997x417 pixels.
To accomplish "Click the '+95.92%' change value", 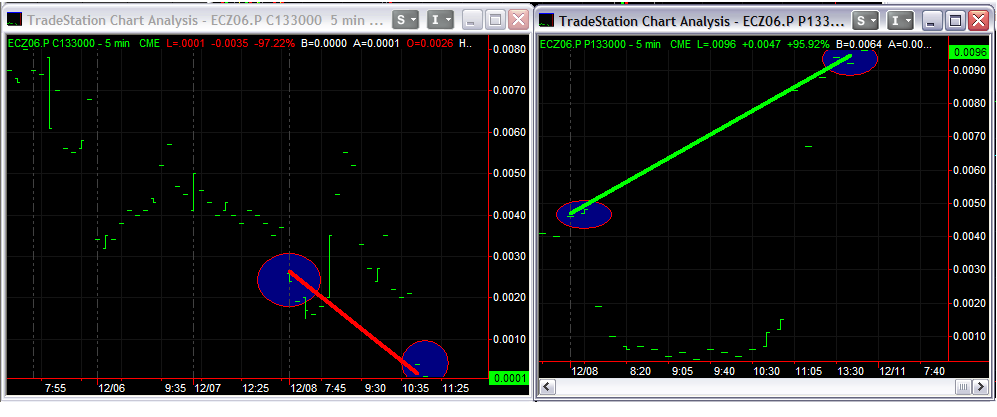I will click(x=808, y=44).
